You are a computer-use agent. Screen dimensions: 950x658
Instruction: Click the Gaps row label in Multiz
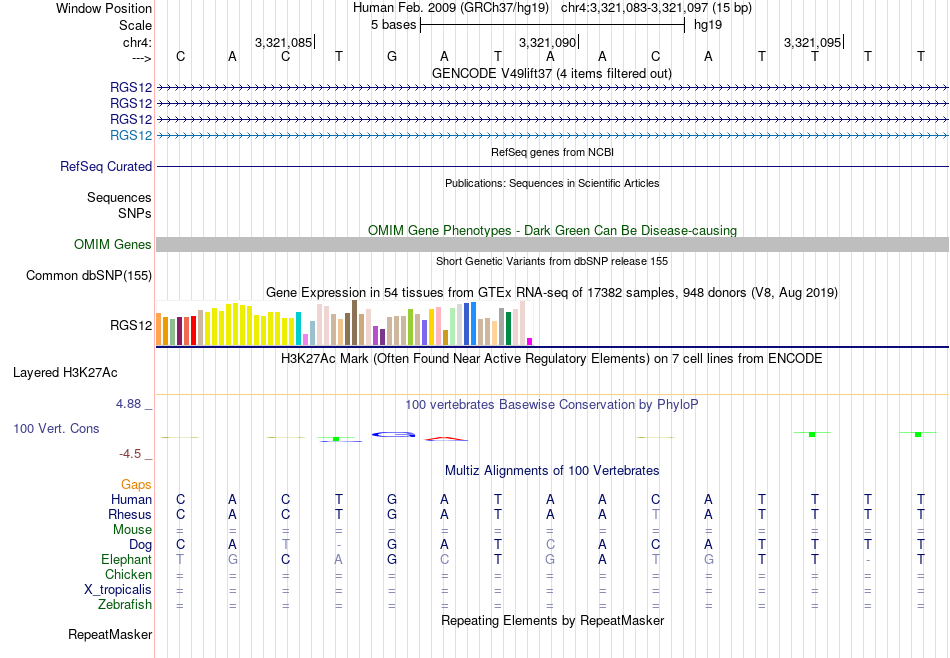coord(136,484)
